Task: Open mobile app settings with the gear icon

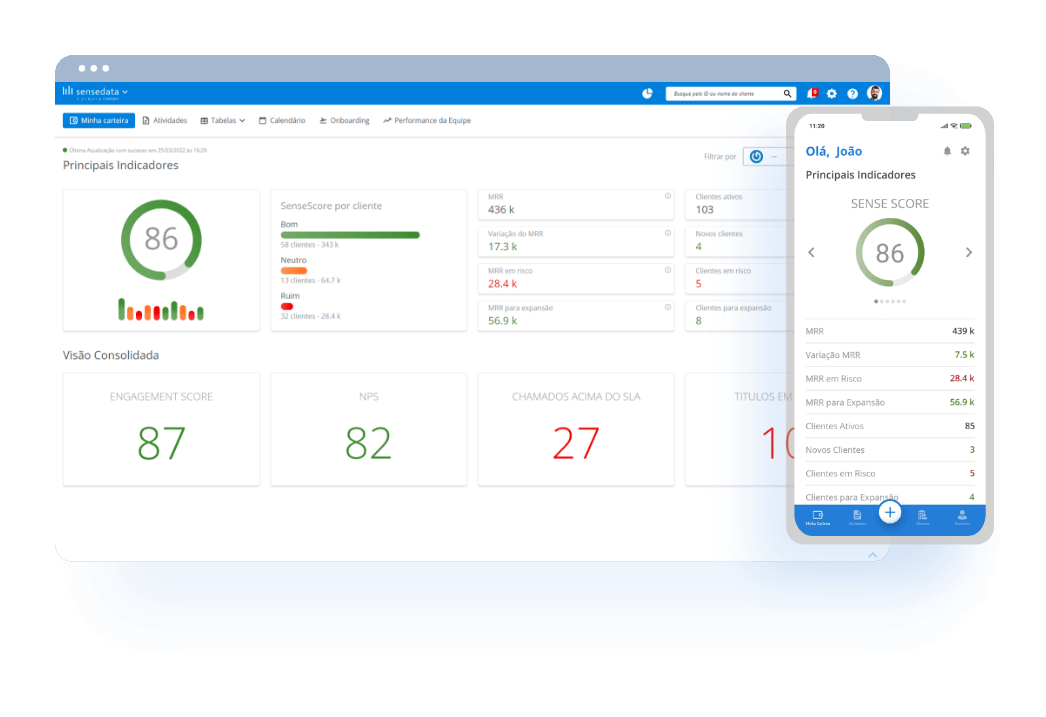Action: point(965,150)
